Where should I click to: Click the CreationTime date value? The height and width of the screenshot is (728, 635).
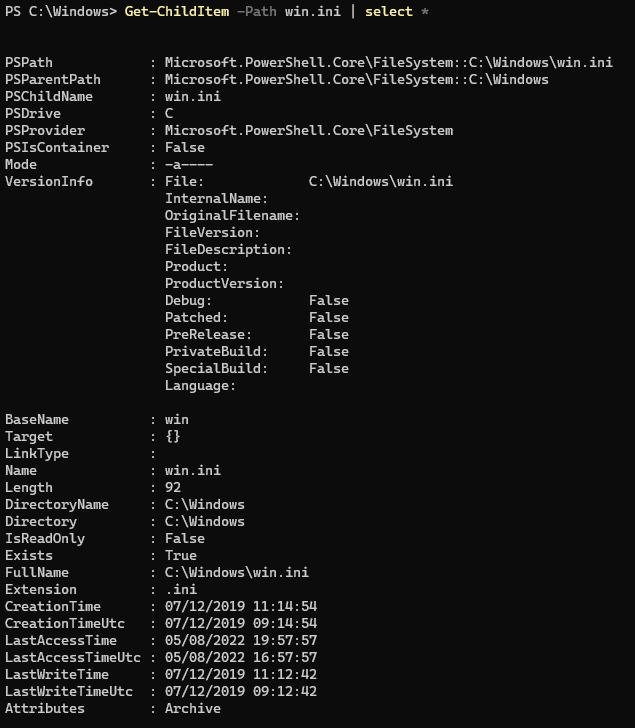pos(241,606)
